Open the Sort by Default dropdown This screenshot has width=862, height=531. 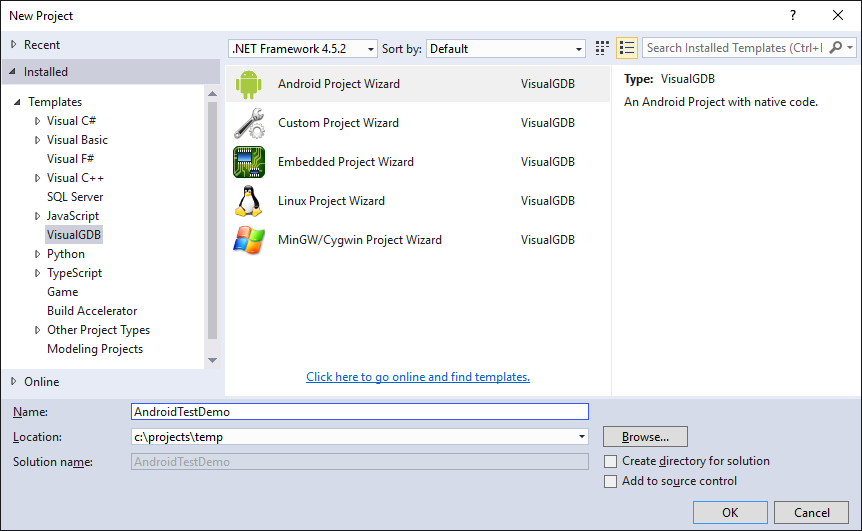[506, 49]
